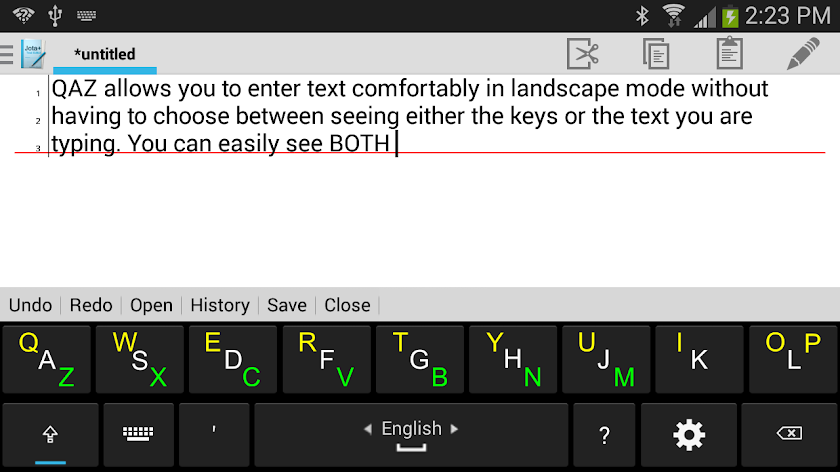The image size is (840, 472).
Task: Tap the keyboard layout switch key
Action: (138, 434)
